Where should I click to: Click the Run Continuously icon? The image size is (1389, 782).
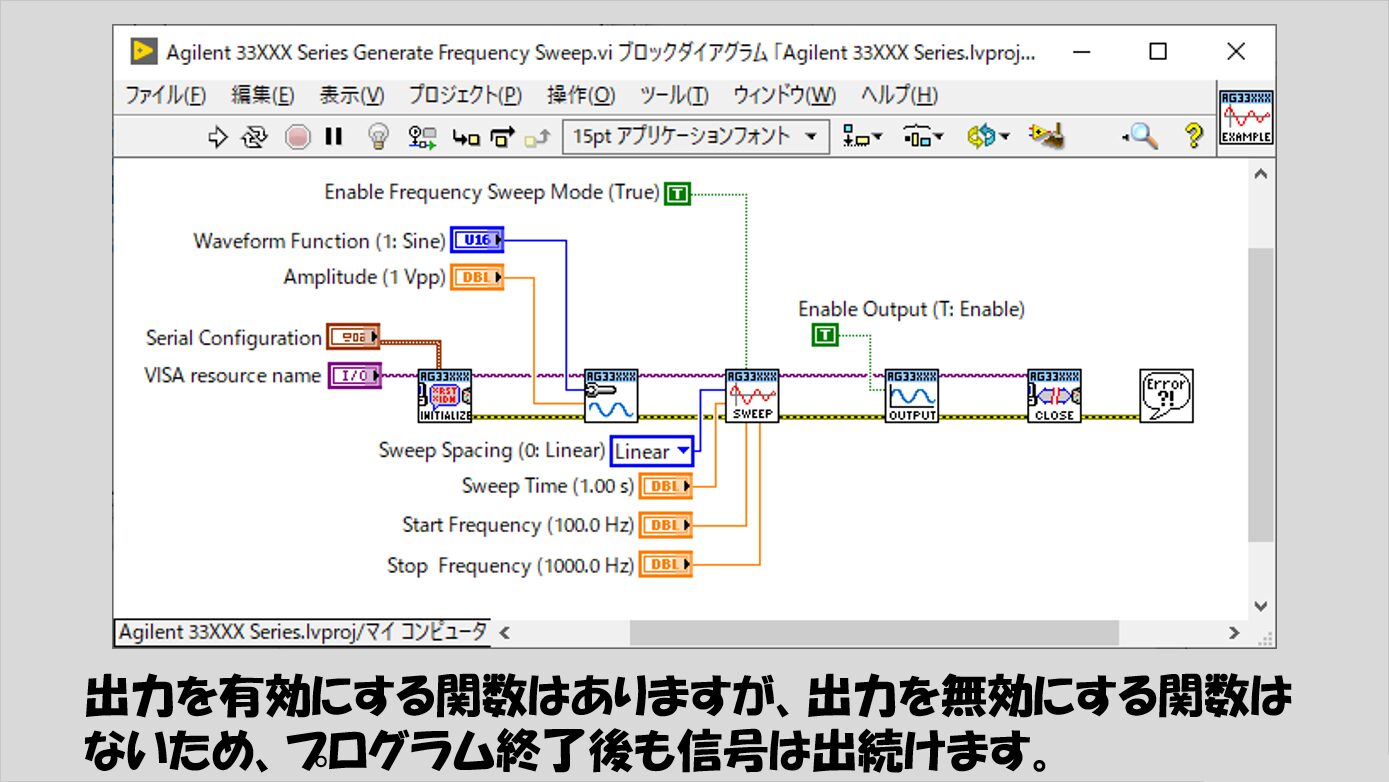click(254, 137)
